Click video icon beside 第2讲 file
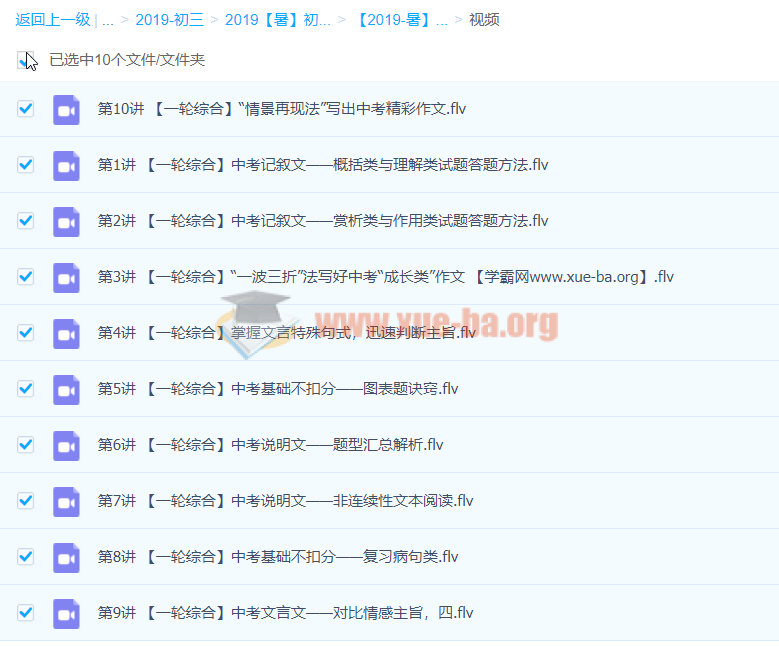Image resolution: width=779 pixels, height=650 pixels. [x=66, y=221]
